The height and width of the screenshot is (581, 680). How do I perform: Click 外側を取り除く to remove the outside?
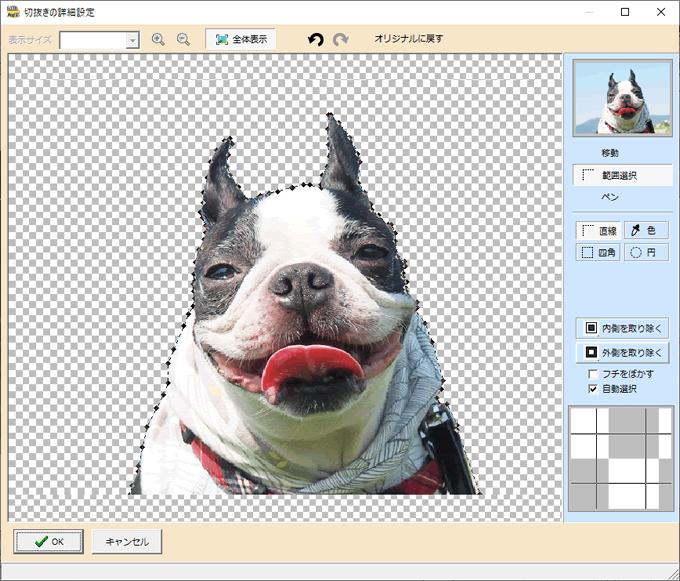[x=623, y=352]
